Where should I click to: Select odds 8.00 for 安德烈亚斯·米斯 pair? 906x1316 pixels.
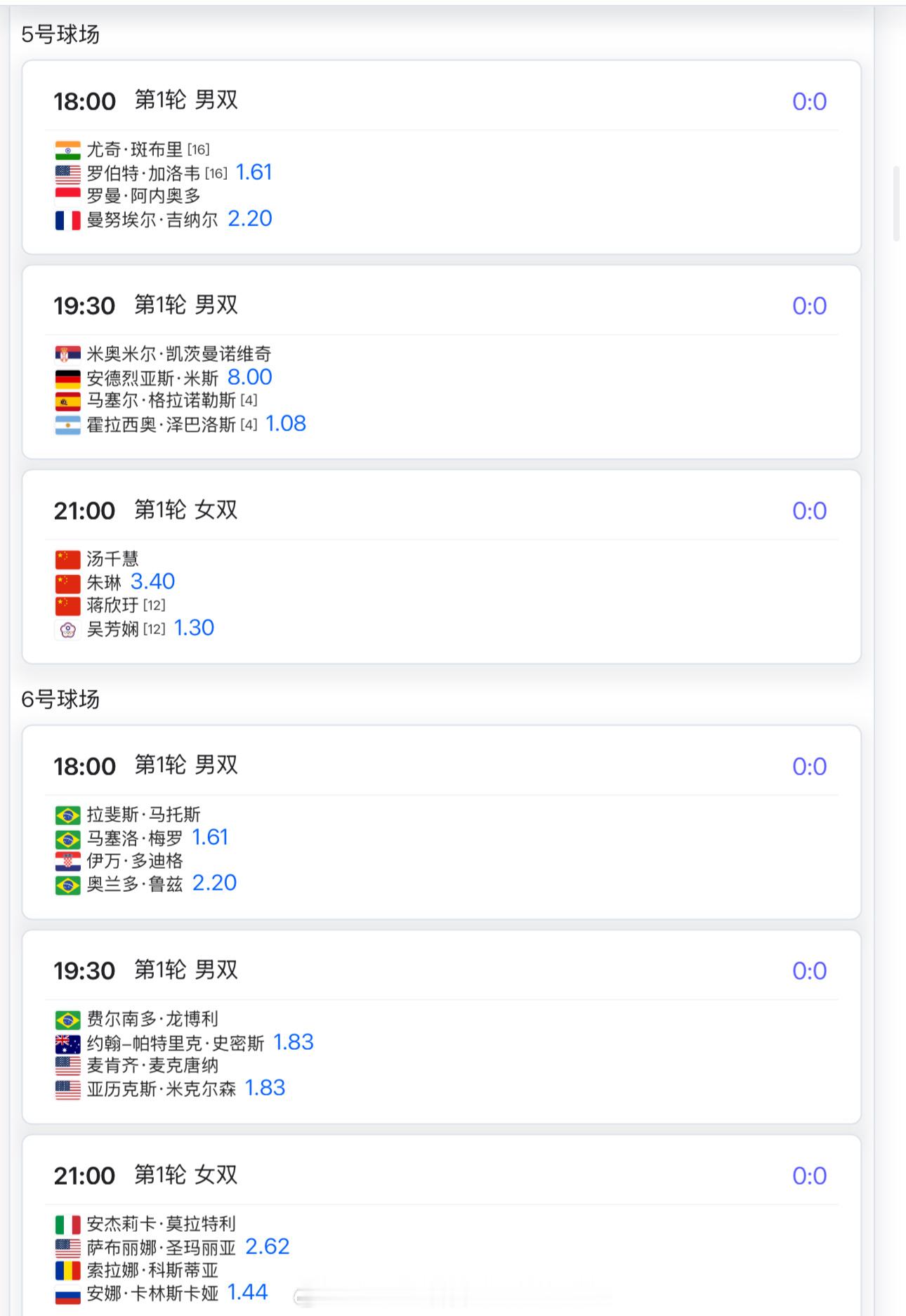click(249, 378)
